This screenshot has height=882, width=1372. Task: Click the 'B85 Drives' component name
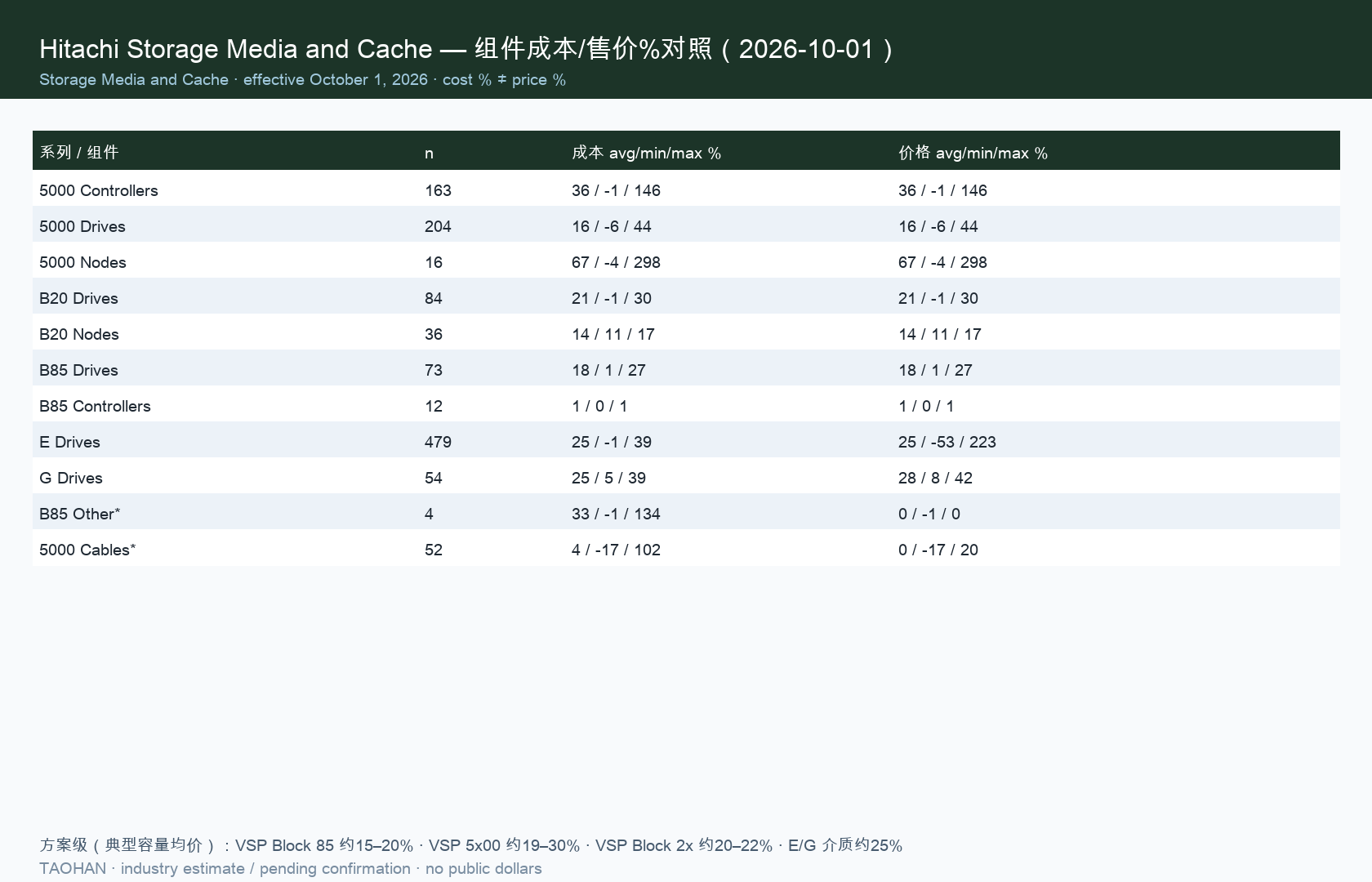point(78,370)
